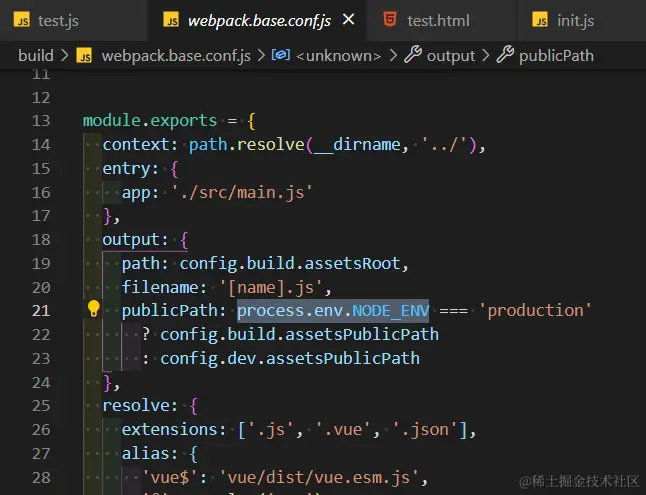Viewport: 646px width, 495px height.
Task: Open the lightbulb code actions on line 21
Action: pos(94,309)
